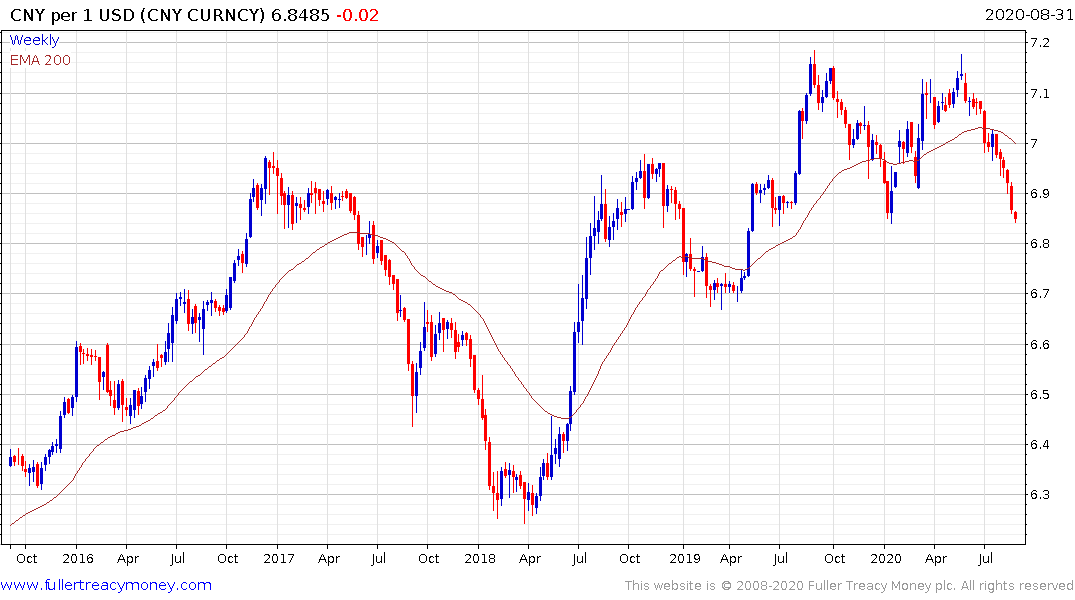Click the date 2020-08-31
This screenshot has height=600, width=1075.
pos(1029,15)
